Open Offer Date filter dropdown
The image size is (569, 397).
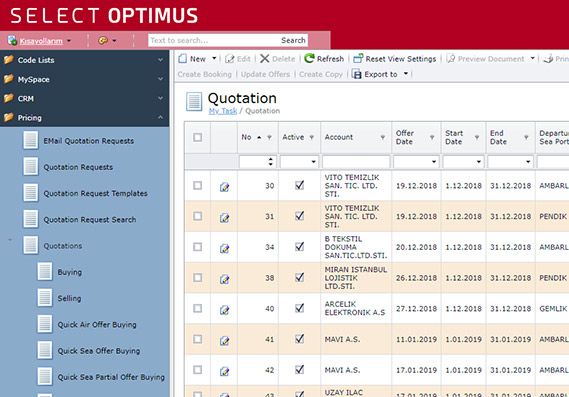click(434, 162)
